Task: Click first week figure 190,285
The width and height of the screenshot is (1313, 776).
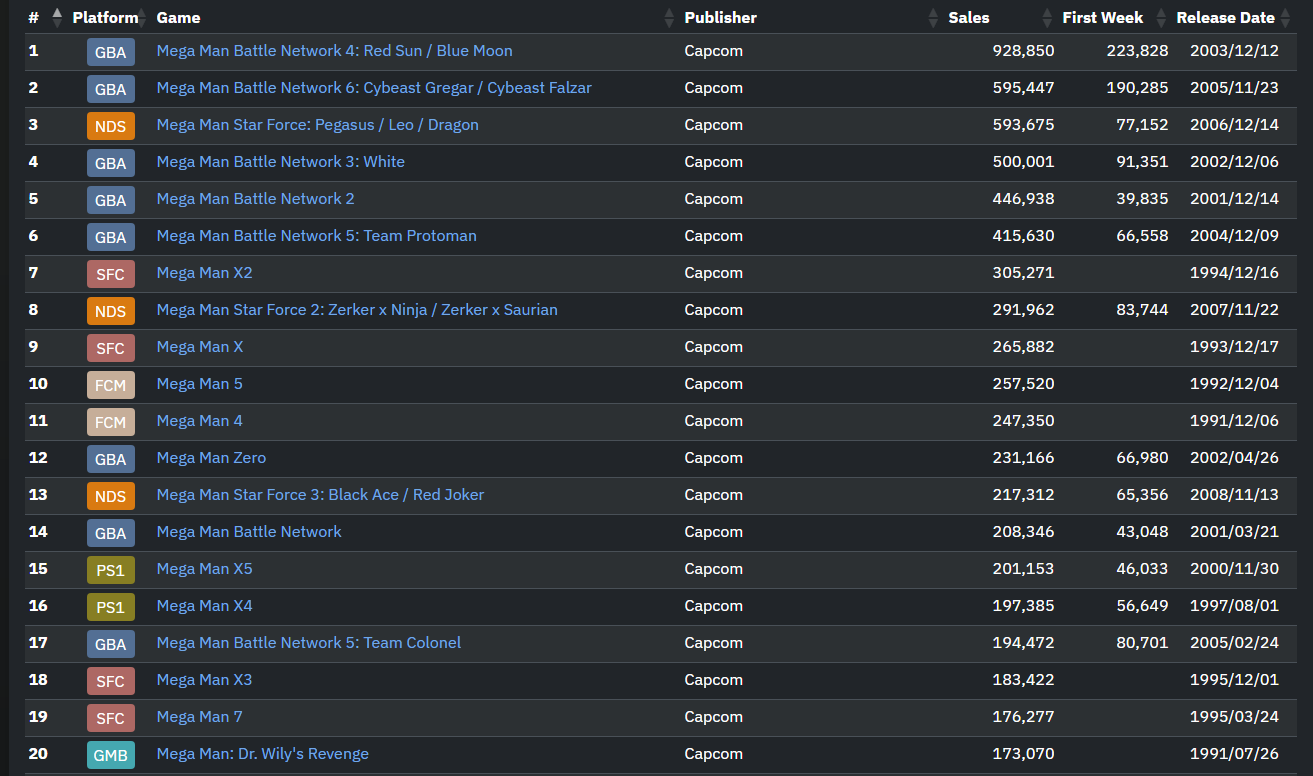Action: [1137, 88]
